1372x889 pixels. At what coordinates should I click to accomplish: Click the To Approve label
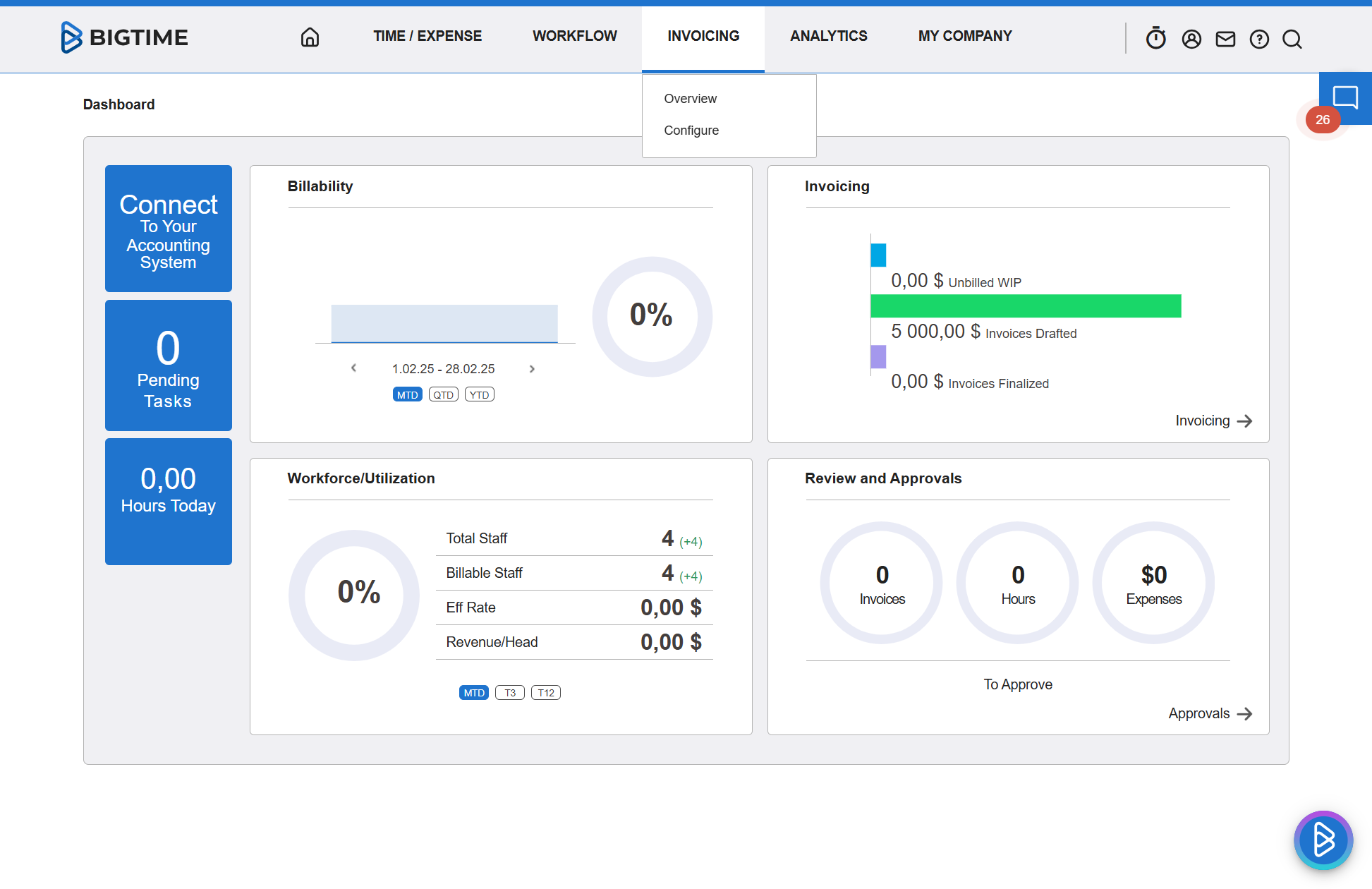pos(1018,684)
